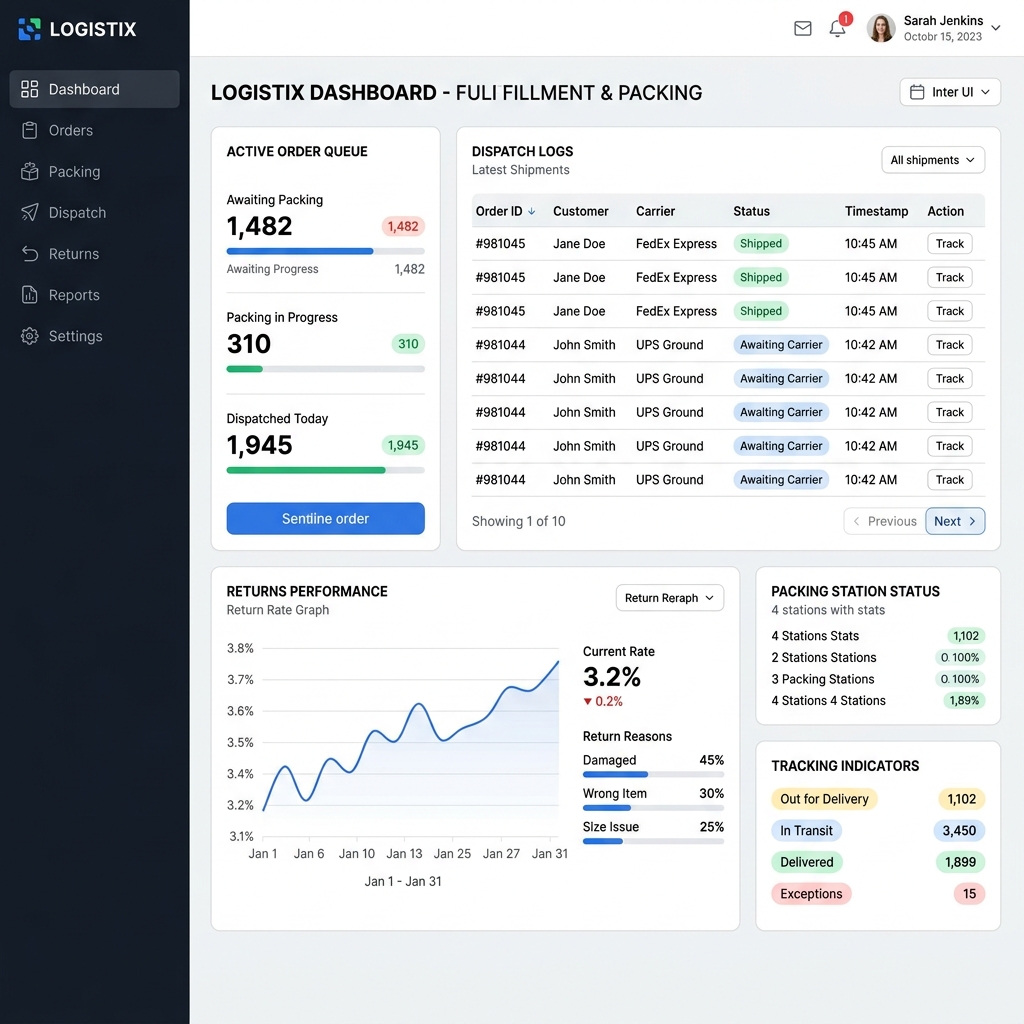
Task: Click the Status column header
Action: pos(751,211)
